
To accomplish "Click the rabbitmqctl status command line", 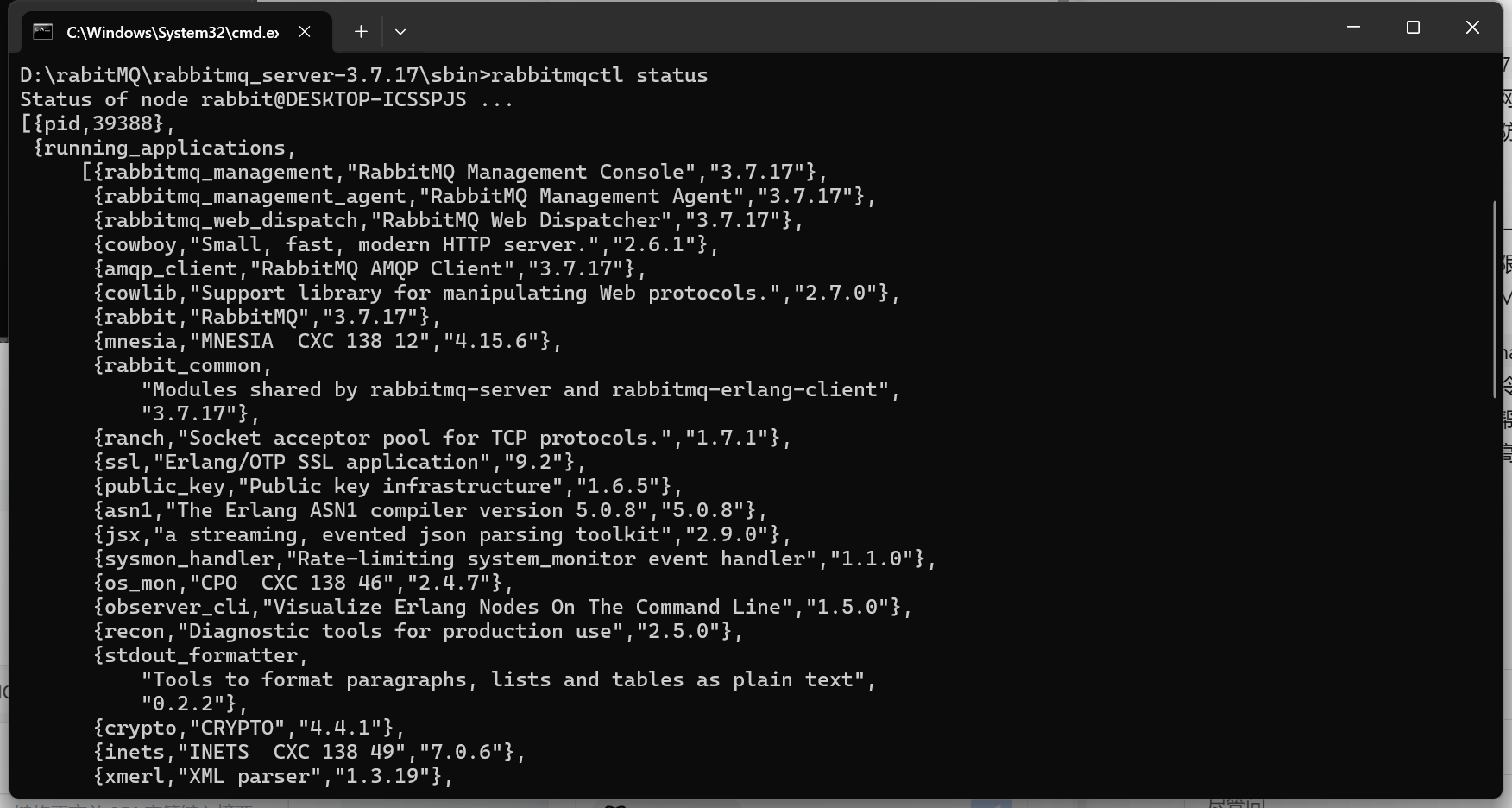I will point(362,75).
